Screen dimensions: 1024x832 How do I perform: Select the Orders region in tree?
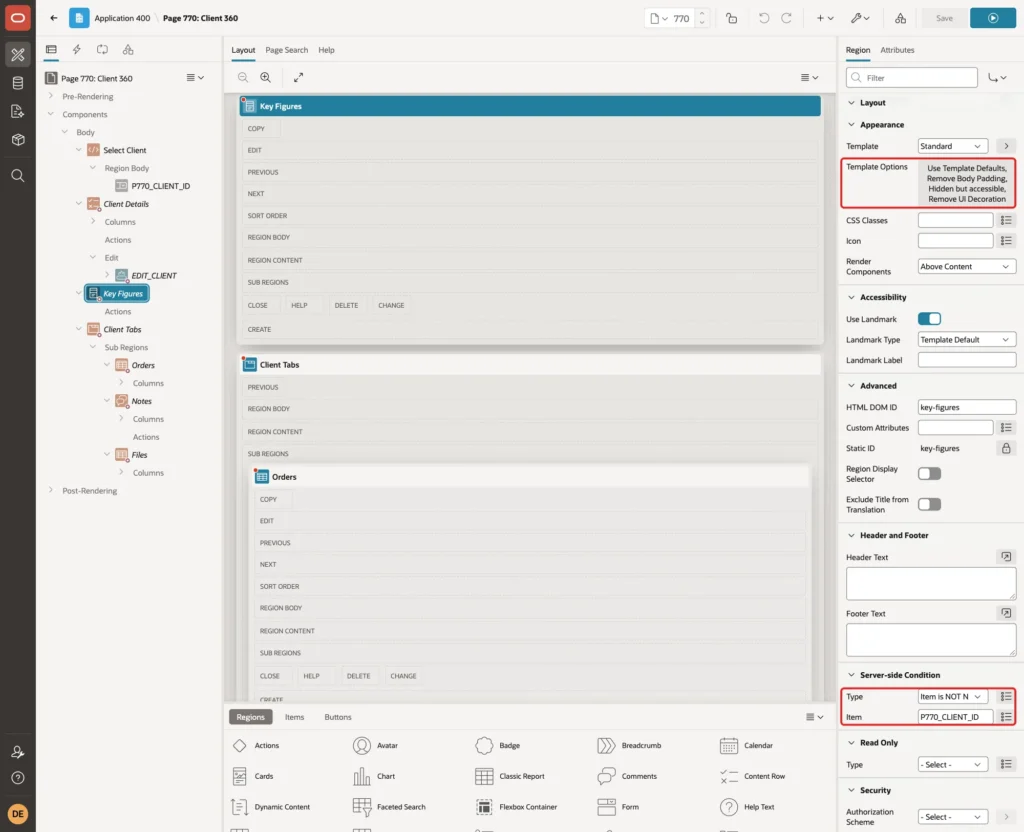(143, 365)
